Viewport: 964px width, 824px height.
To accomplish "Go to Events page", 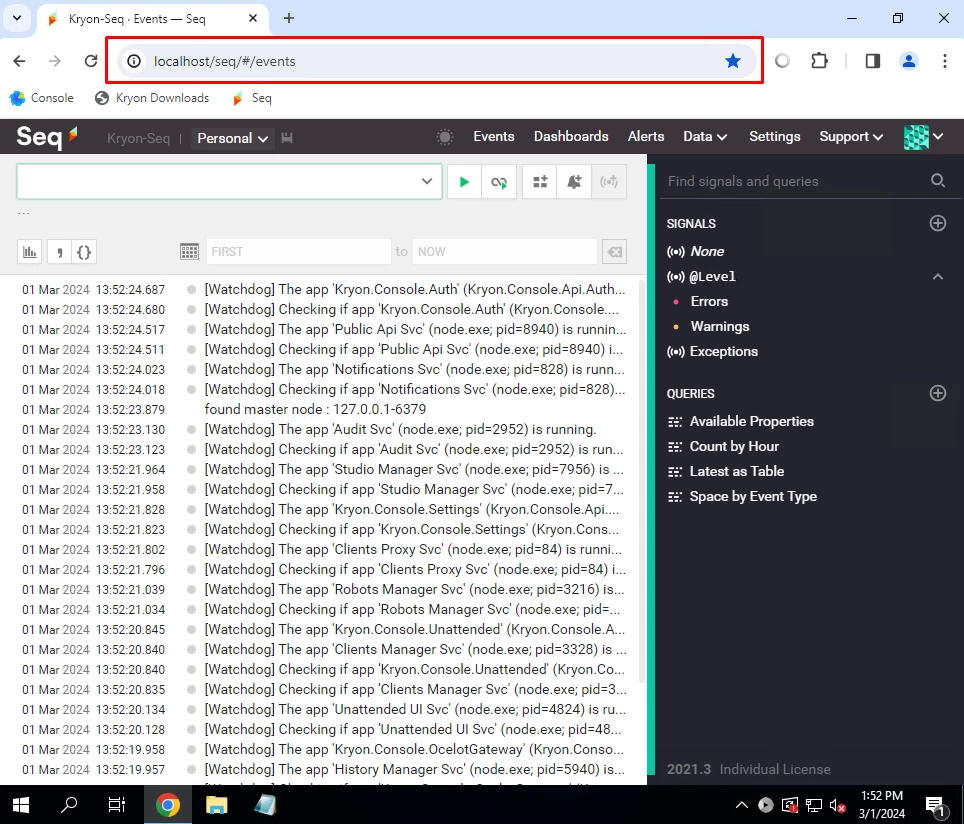I will tap(494, 137).
